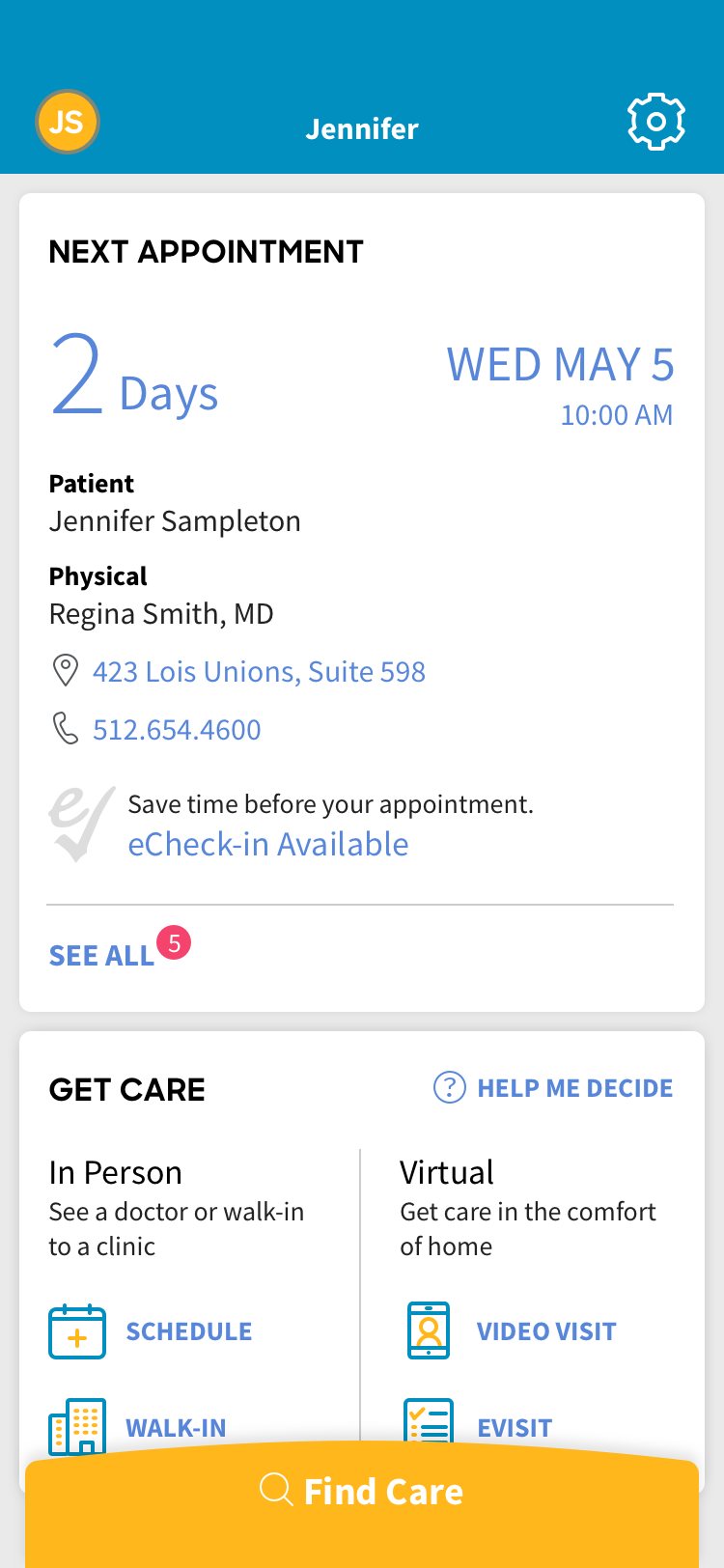This screenshot has width=724, height=1568.
Task: Tap the WED MAY 5 appointment date
Action: [560, 365]
